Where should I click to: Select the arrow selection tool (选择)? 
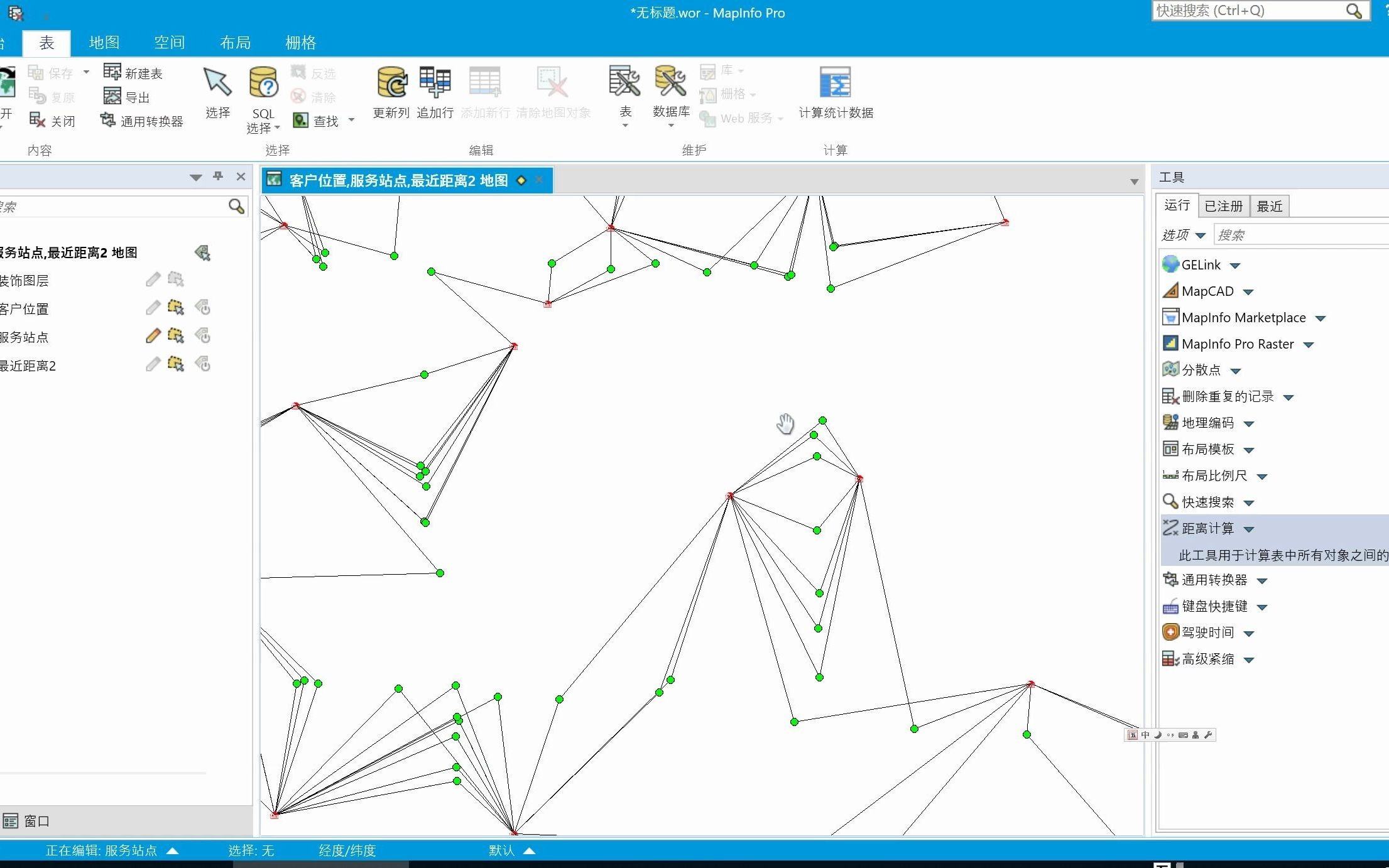click(217, 83)
